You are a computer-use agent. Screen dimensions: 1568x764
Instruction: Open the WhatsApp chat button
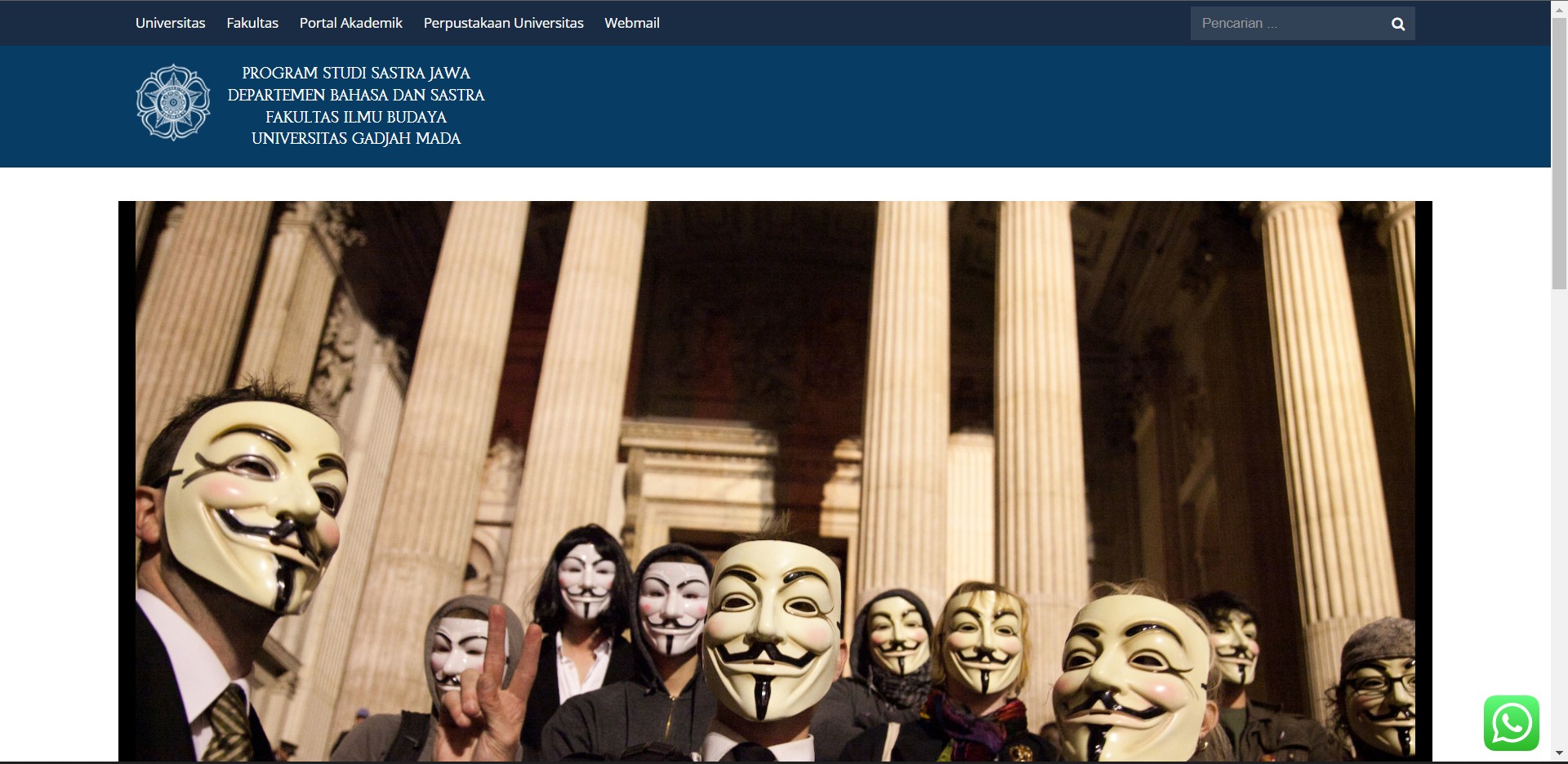coord(1511,723)
